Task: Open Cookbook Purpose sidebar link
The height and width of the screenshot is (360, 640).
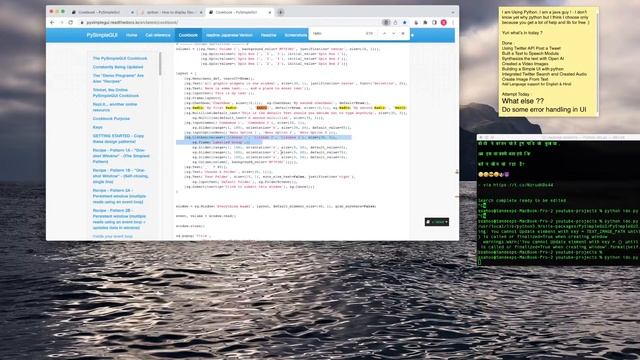Action: [x=111, y=118]
